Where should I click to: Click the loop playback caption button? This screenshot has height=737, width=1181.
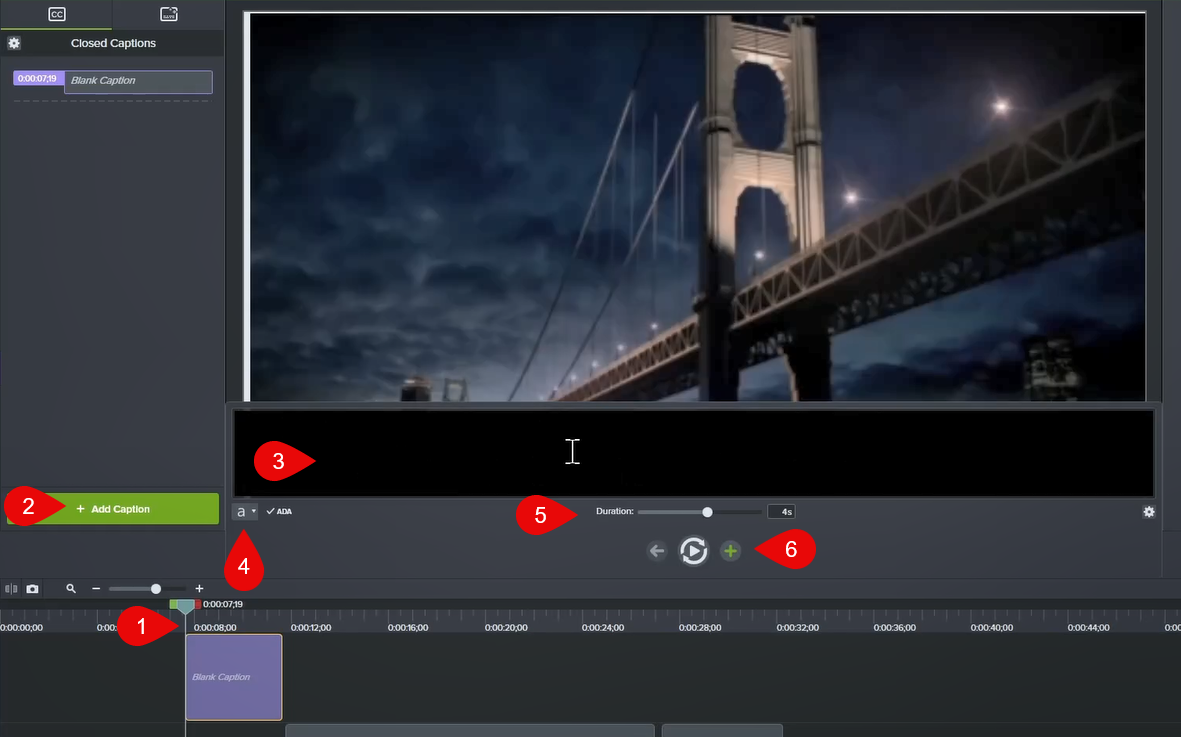[693, 551]
